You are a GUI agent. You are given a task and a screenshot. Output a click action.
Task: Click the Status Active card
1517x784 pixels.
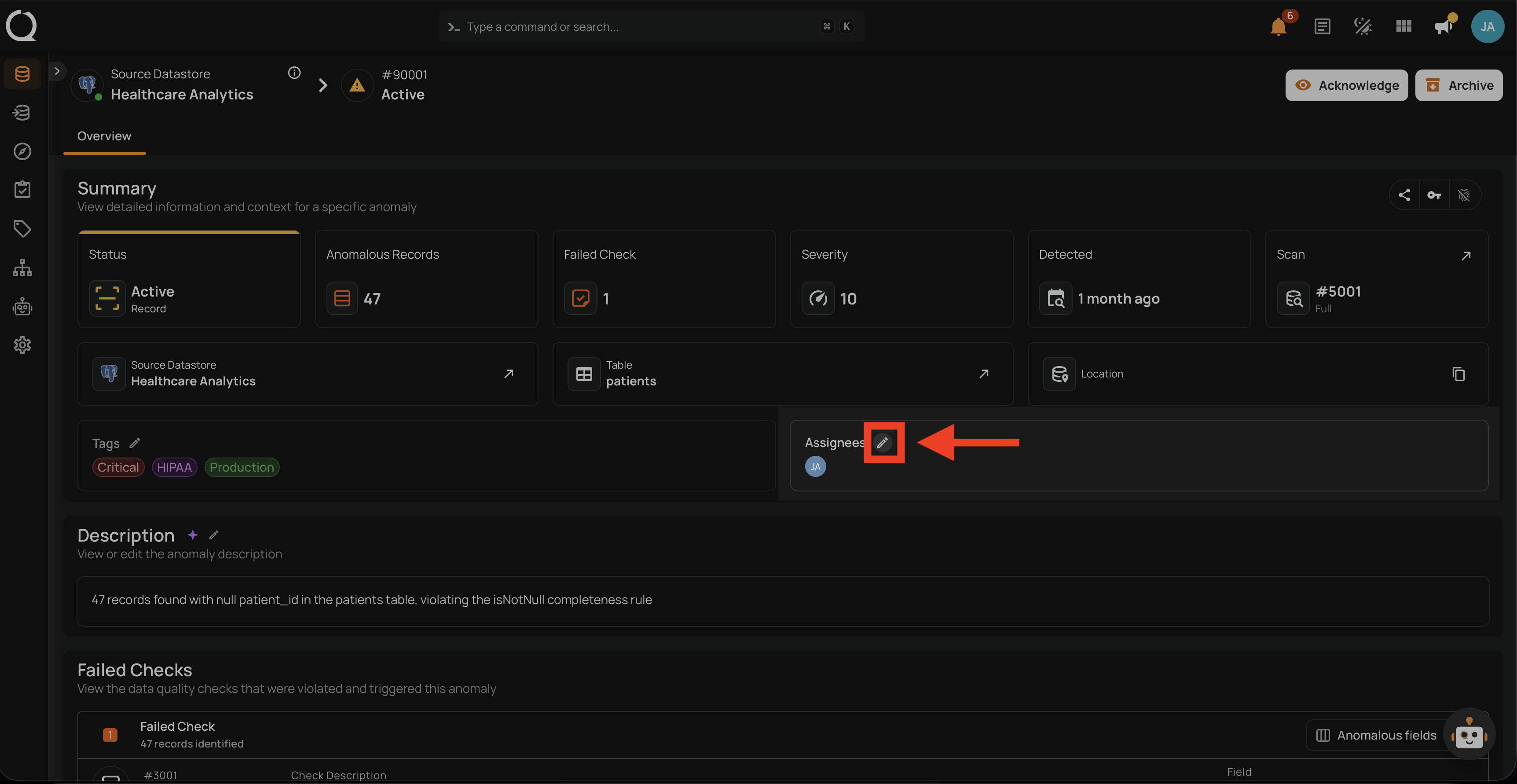(x=189, y=278)
